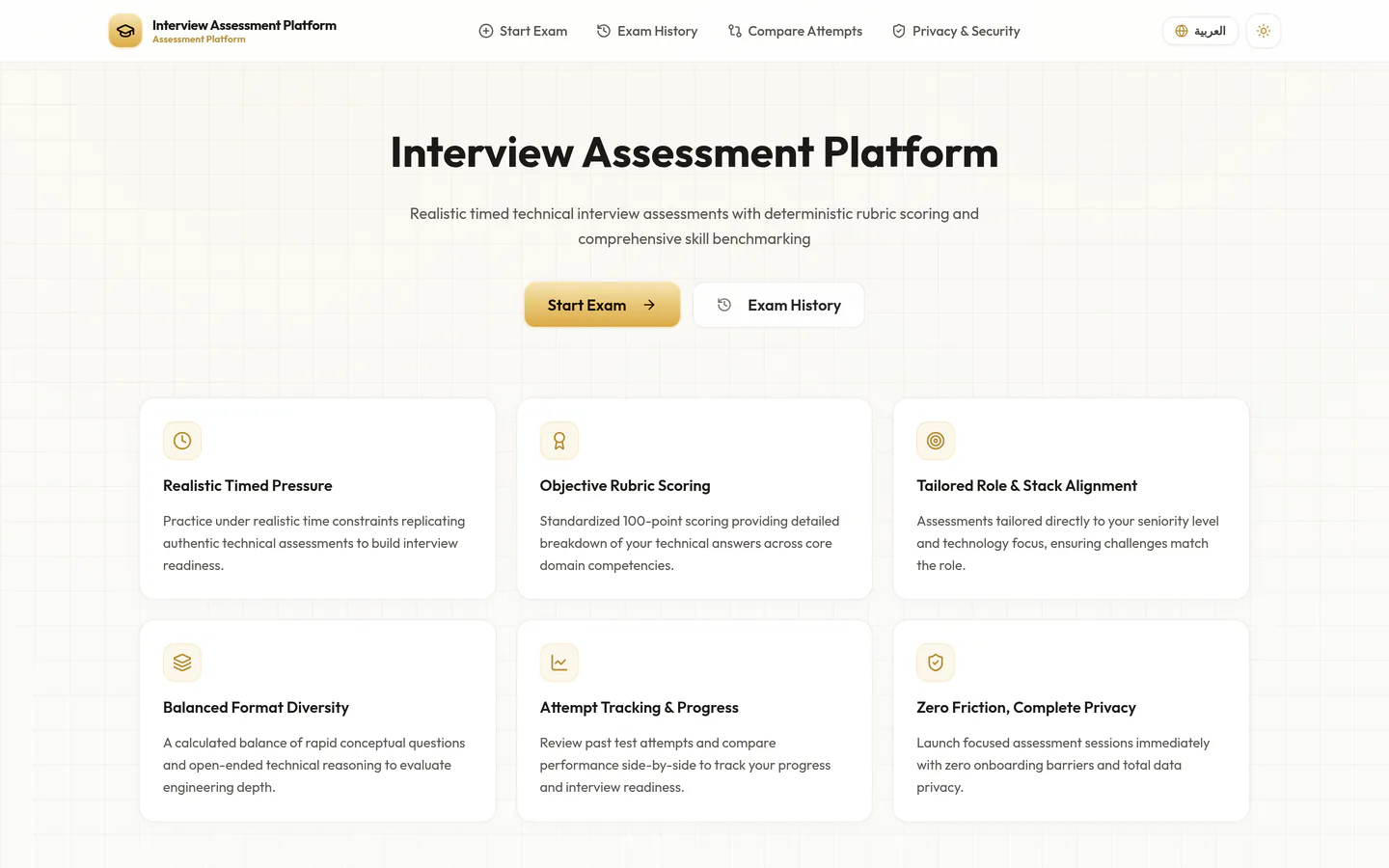
Task: Click the Interview Assessment Platform header brand title
Action: (244, 25)
